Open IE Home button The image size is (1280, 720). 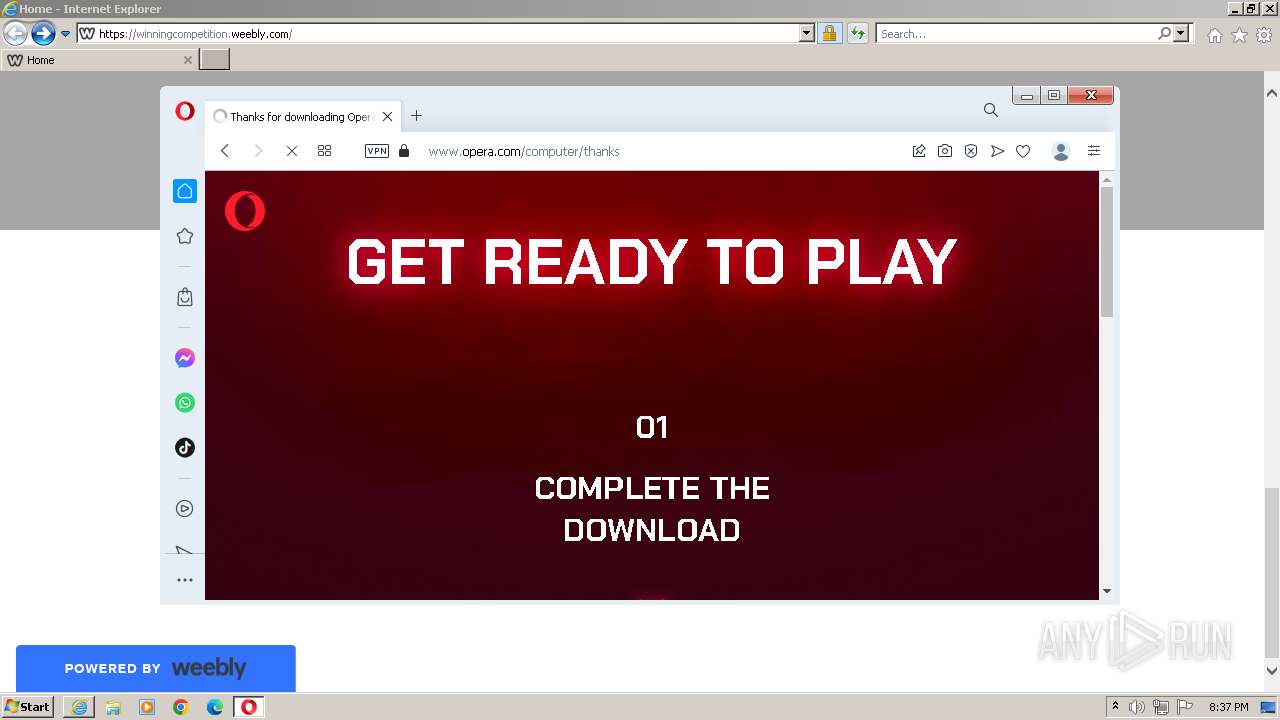point(1214,35)
